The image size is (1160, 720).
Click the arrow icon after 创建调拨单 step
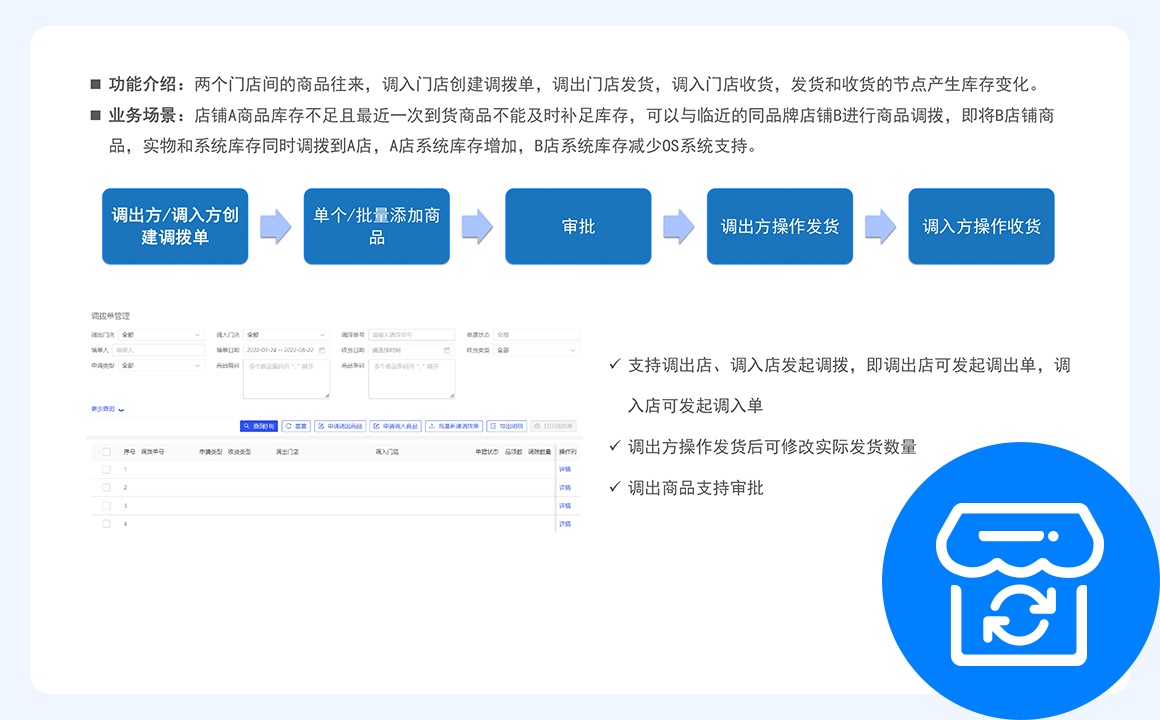275,226
